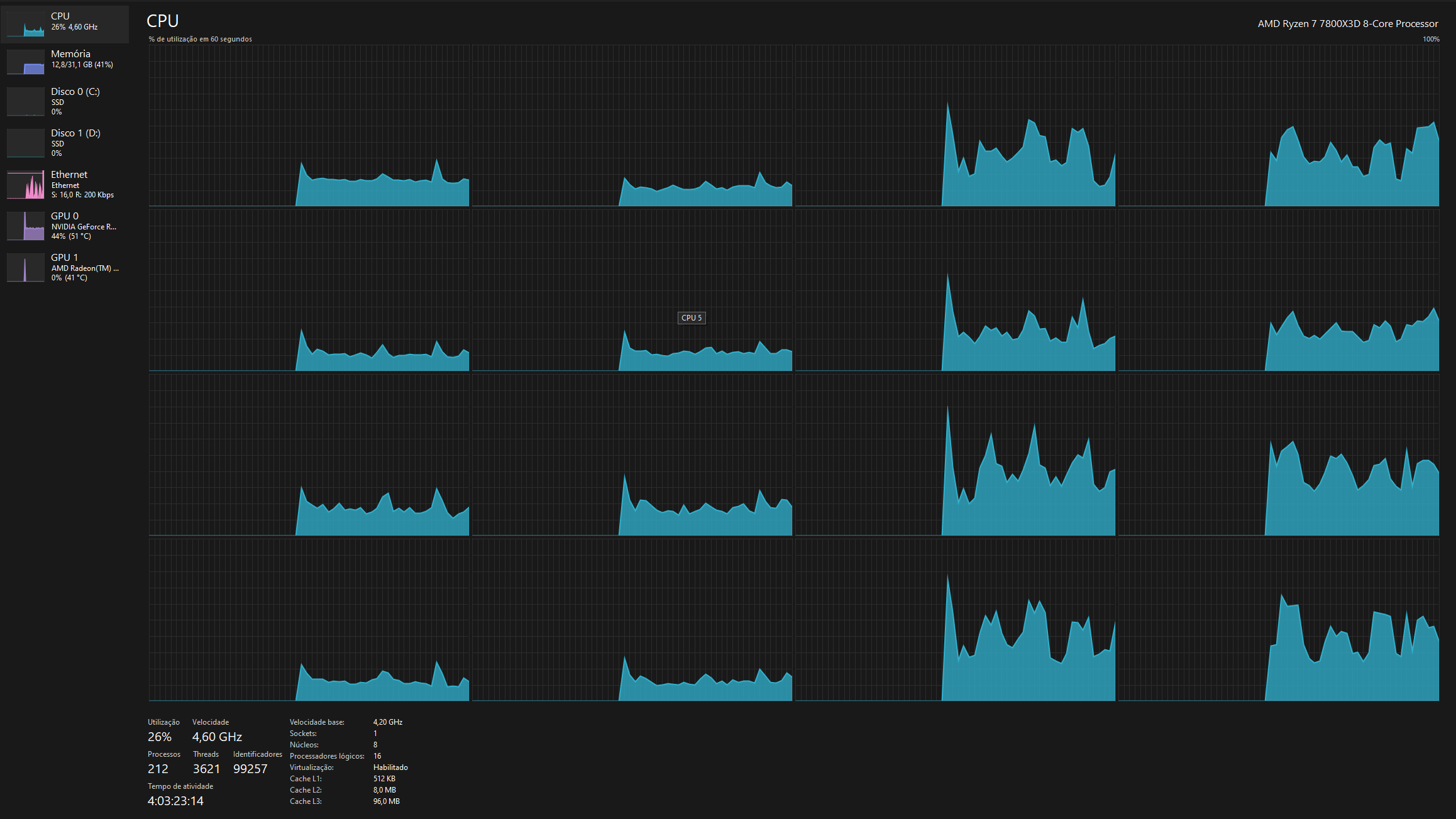The height and width of the screenshot is (819, 1456).
Task: Click the Disco 1 (D:) thumbnail graph
Action: pyautogui.click(x=26, y=143)
